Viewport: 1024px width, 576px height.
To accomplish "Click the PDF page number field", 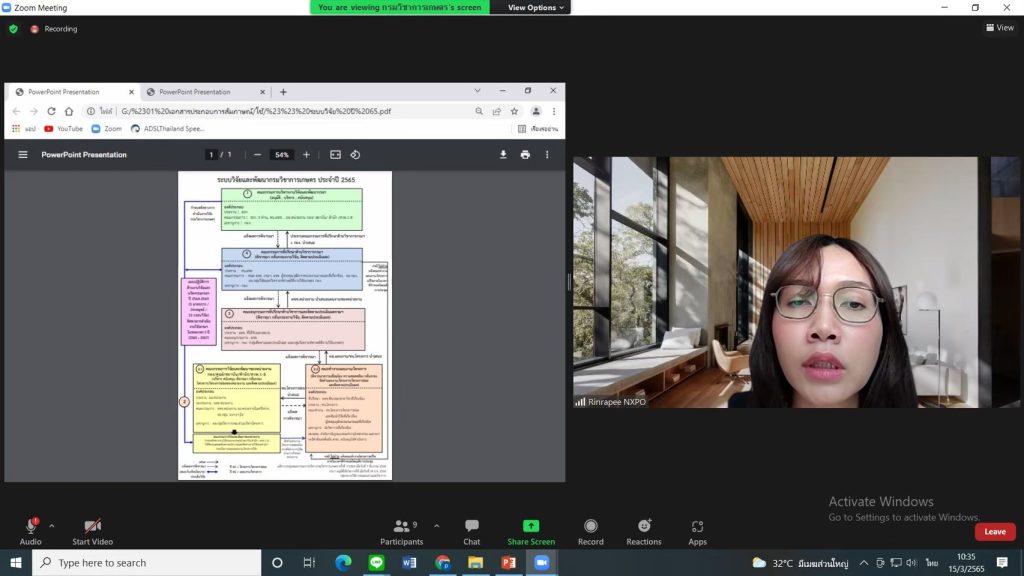I will [x=211, y=155].
